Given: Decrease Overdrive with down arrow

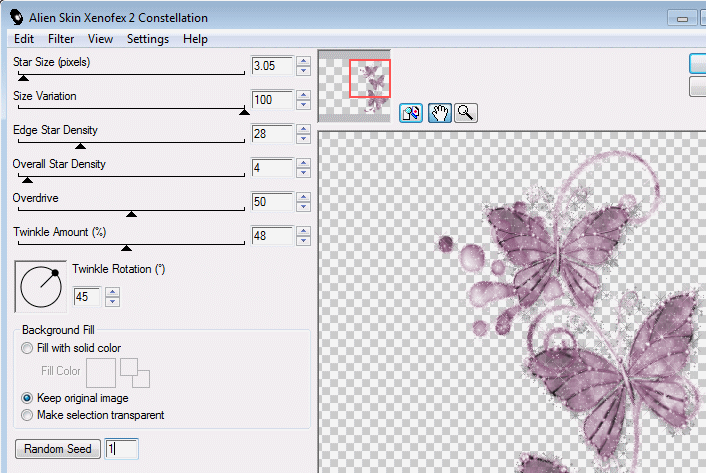Looking at the screenshot, I should pos(303,207).
